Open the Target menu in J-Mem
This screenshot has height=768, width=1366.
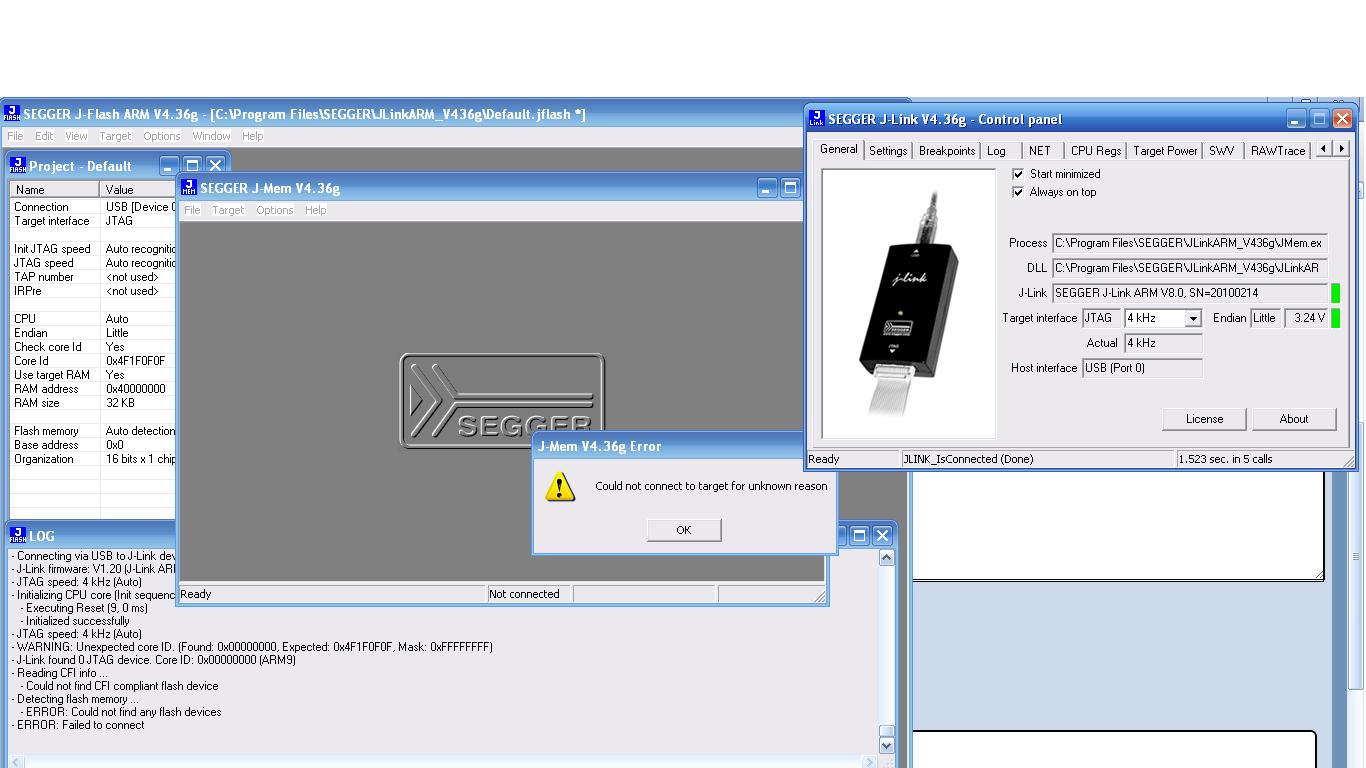tap(228, 210)
